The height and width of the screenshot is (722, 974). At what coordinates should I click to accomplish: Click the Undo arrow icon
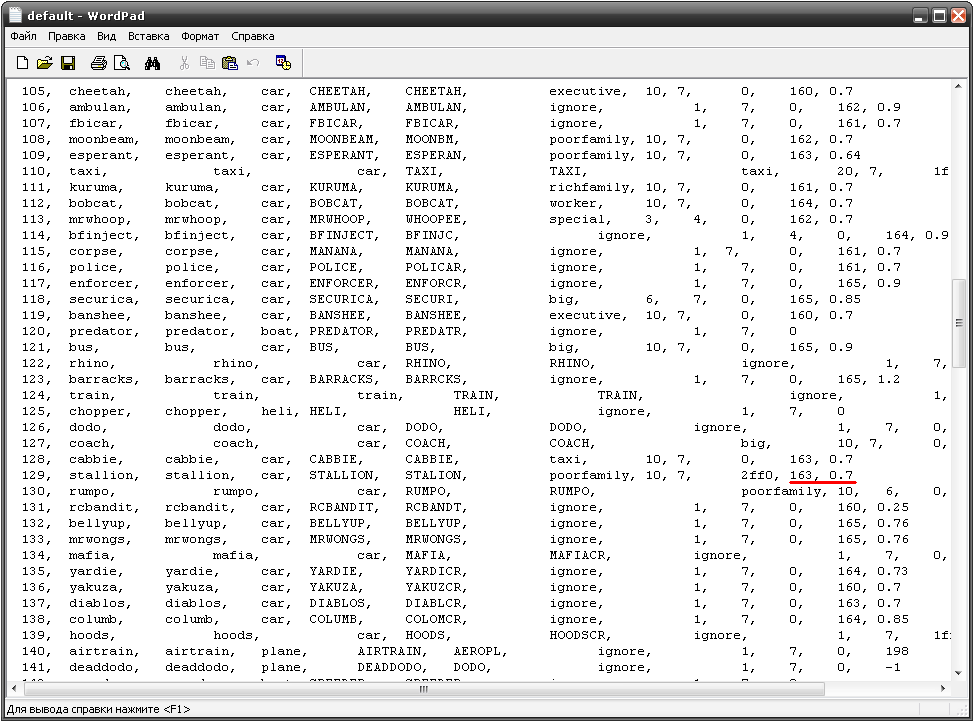click(x=253, y=63)
